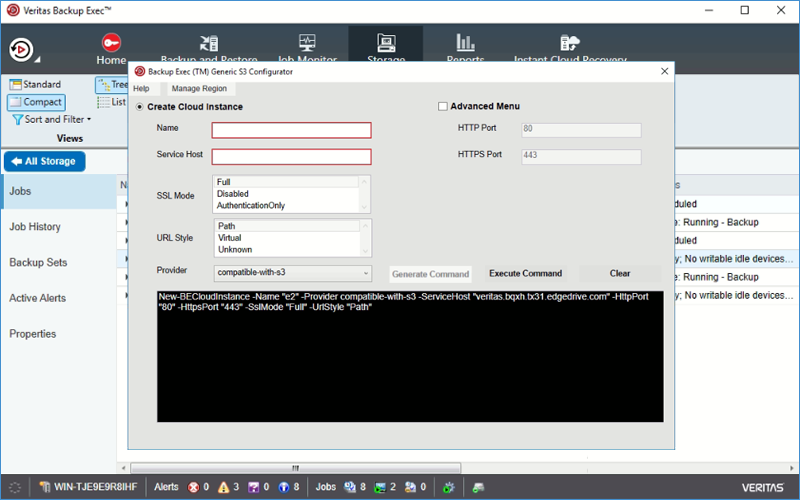
Task: Choose Disabled in the SSL Mode list
Action: (287, 194)
